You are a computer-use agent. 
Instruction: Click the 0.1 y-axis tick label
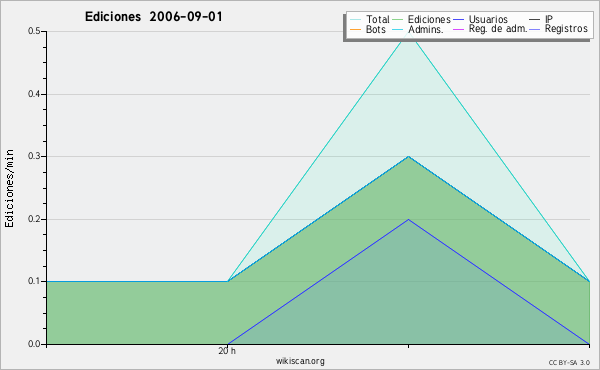(34, 281)
